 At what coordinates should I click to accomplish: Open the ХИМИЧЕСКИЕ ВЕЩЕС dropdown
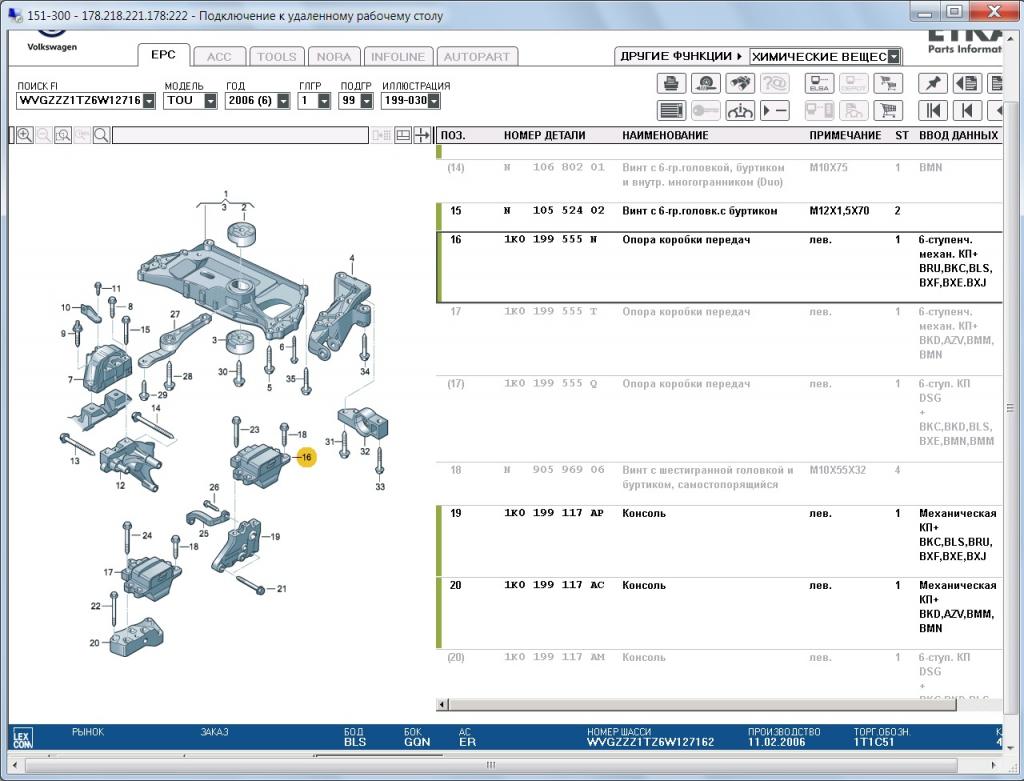pyautogui.click(x=894, y=57)
